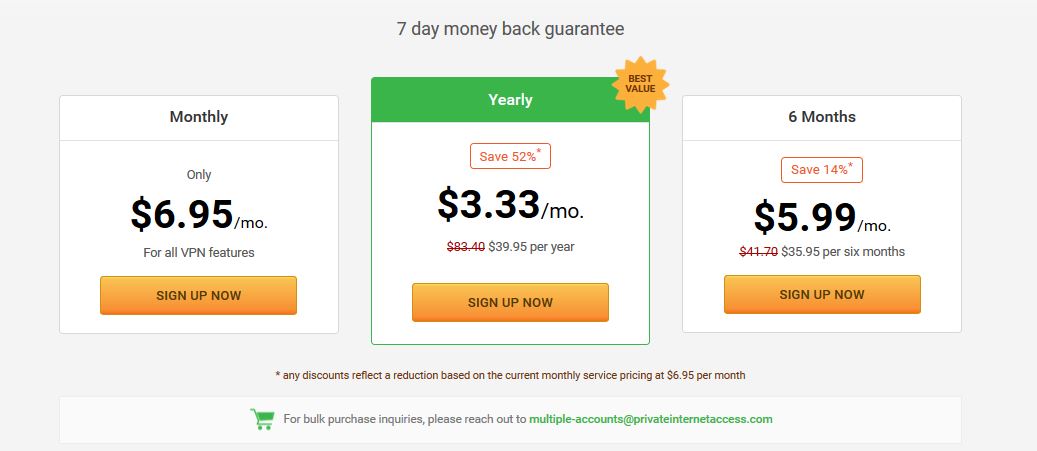Screen dimensions: 1037x451
Task: Click the discount footnote about monthly pricing
Action: 510,375
